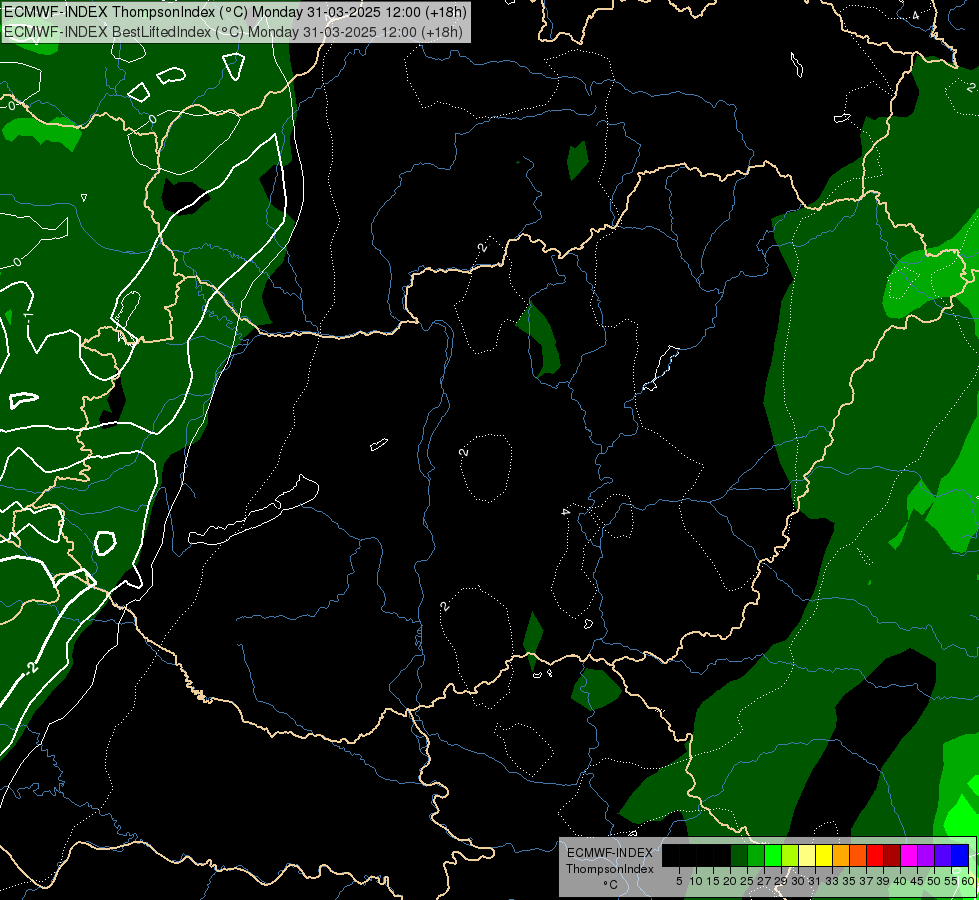Click the legend tick value 45
The height and width of the screenshot is (900, 979).
(917, 881)
